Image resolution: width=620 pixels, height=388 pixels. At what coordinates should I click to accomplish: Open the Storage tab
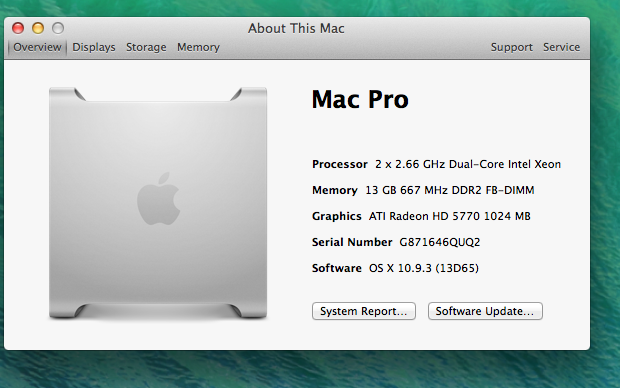[x=146, y=47]
